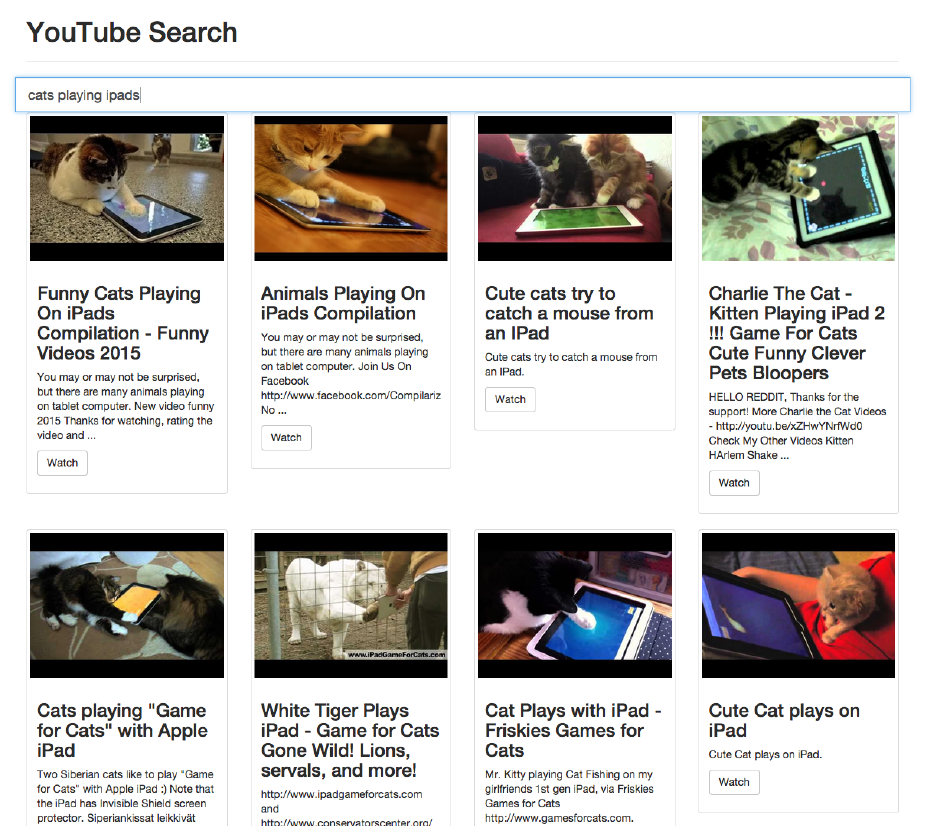
Task: Watch the Animals Playing On iPads Compilation video
Action: click(x=286, y=438)
